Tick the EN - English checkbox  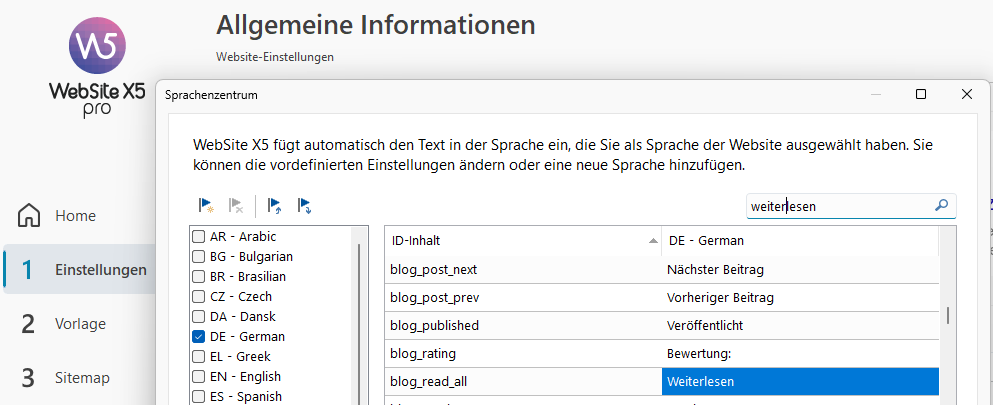click(199, 377)
